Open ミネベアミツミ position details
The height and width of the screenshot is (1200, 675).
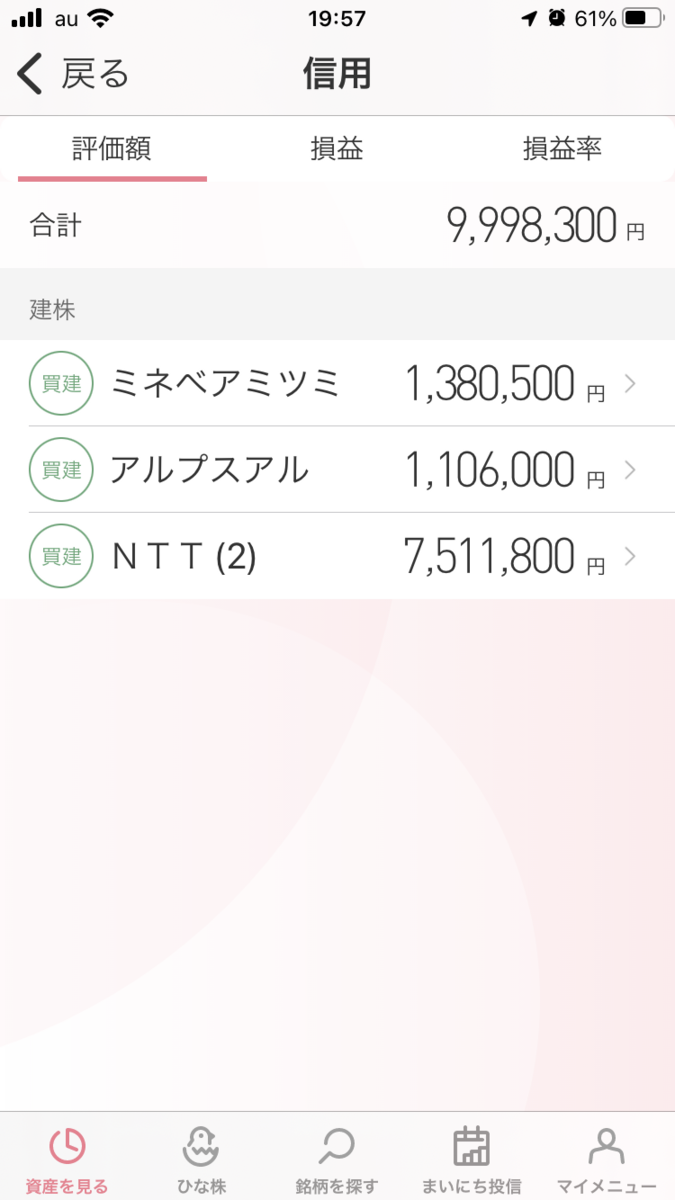(337, 383)
